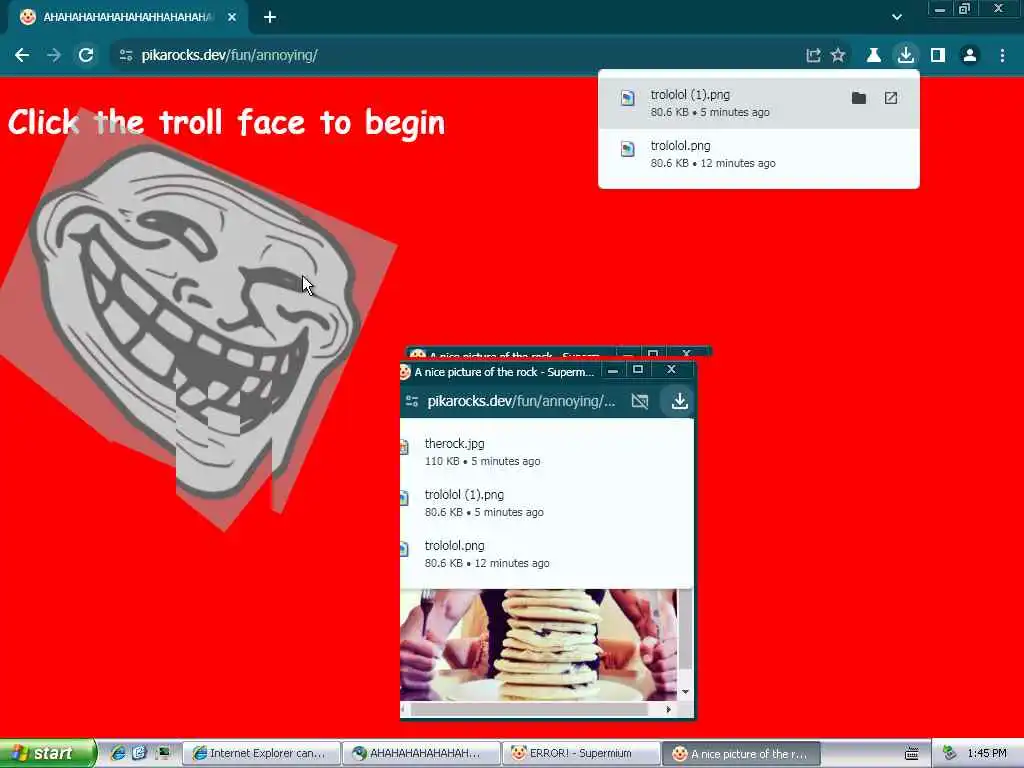Open the Windows Start menu
This screenshot has width=1024, height=768.
(x=48, y=753)
